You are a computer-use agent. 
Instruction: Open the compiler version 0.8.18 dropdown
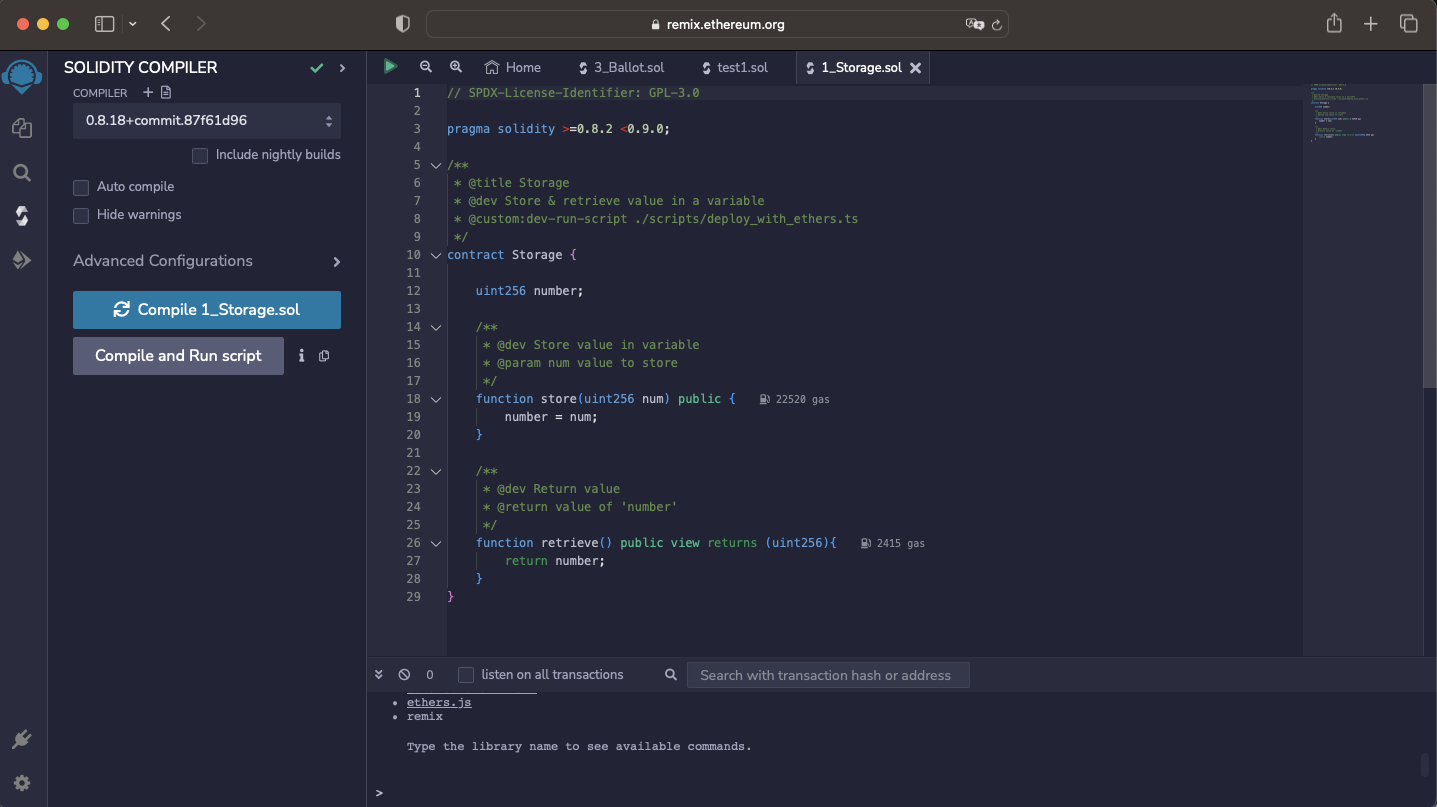[x=207, y=120]
